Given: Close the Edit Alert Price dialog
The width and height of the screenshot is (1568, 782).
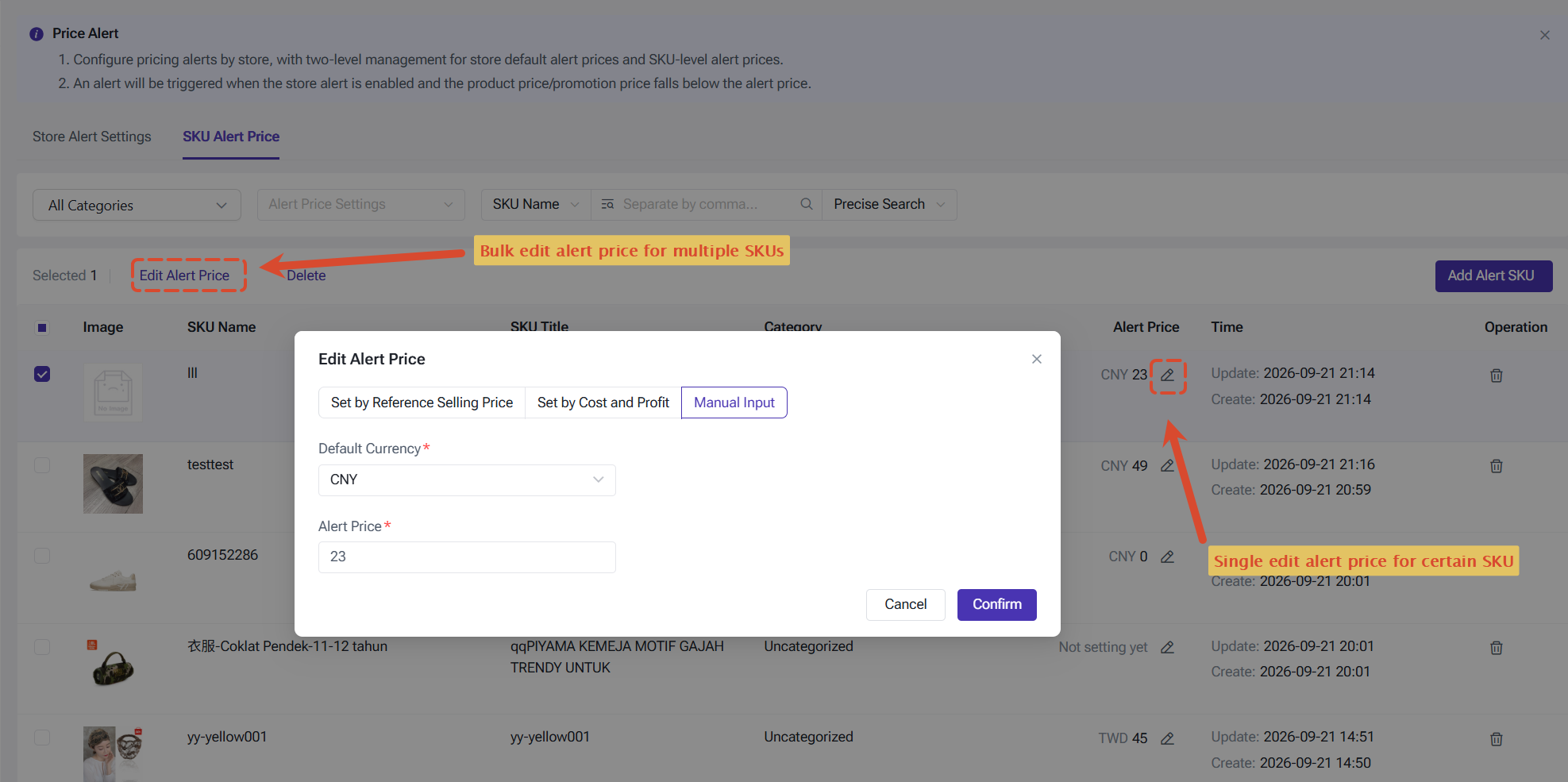Looking at the screenshot, I should coord(1037,359).
